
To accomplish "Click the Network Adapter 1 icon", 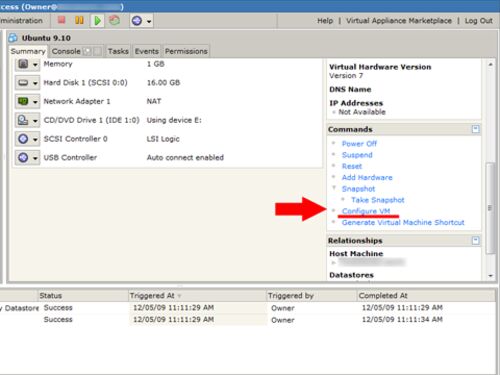I will (x=23, y=101).
